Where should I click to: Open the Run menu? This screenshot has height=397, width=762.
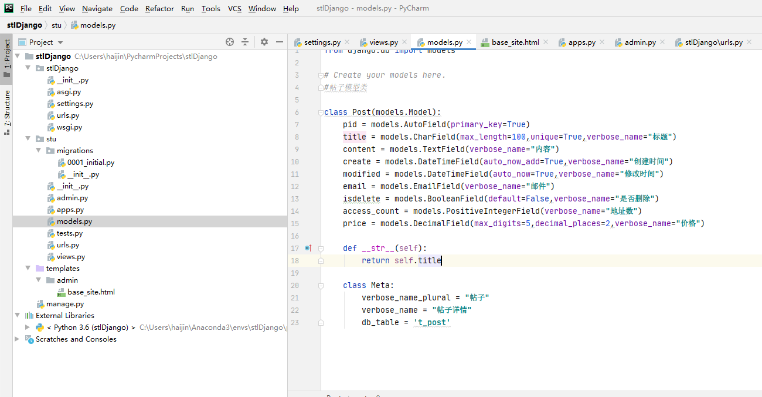pyautogui.click(x=188, y=8)
